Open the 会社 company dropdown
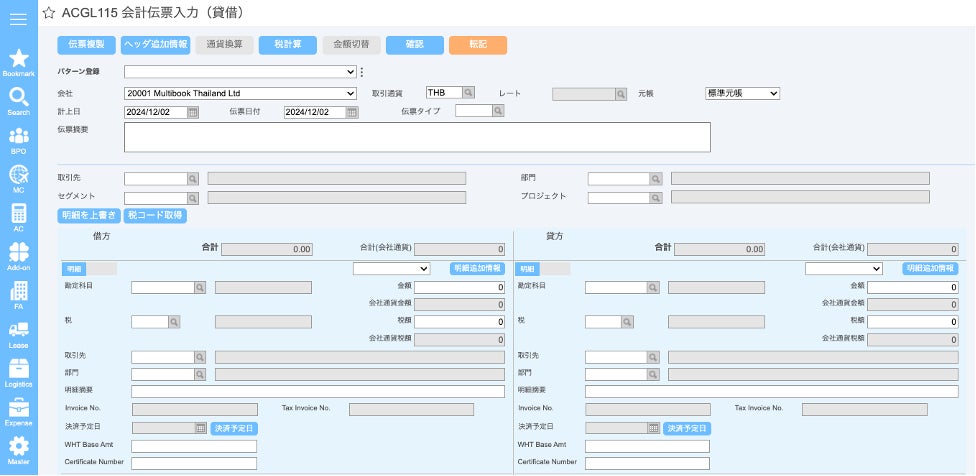Screen dimensions: 976x476 point(240,93)
